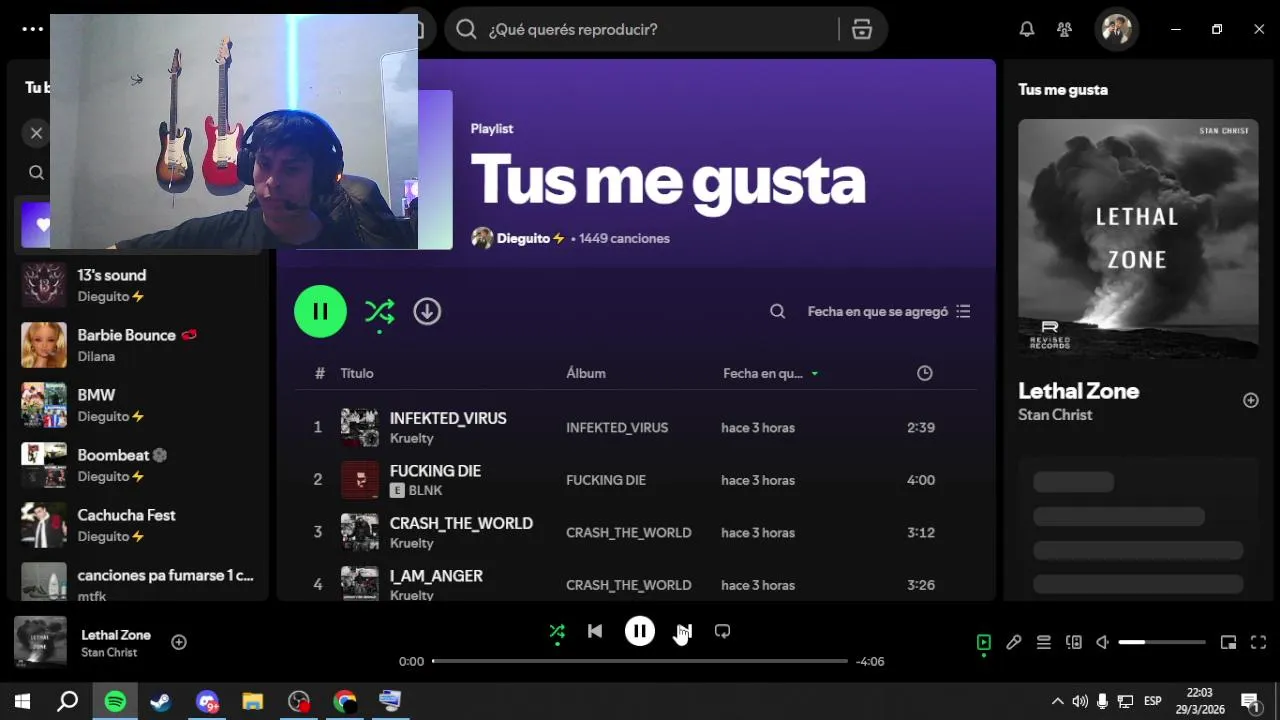Enter full screen mode icon
This screenshot has width=1280, height=720.
1259,642
